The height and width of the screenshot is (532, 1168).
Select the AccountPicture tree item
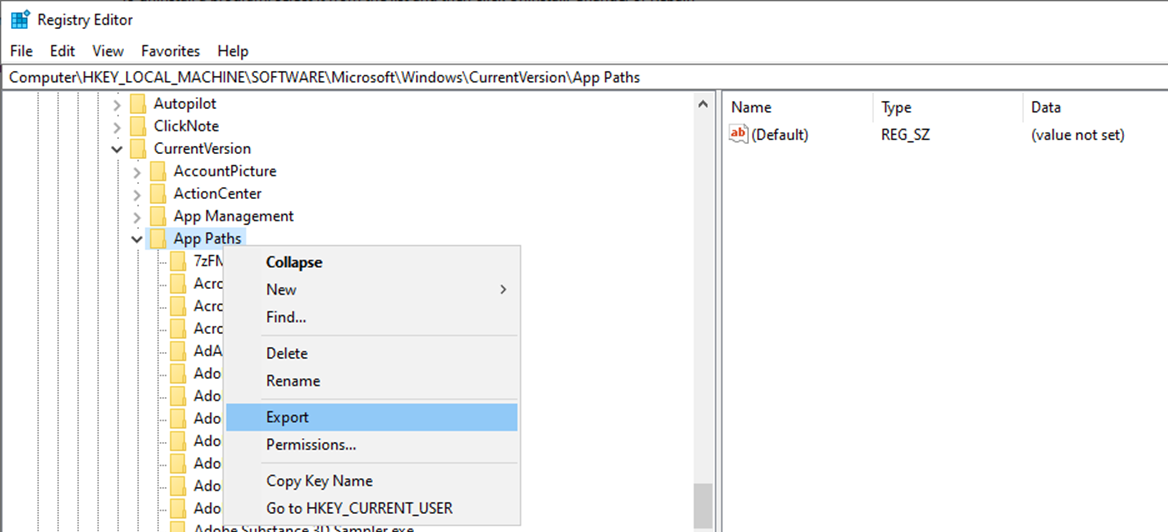pos(225,171)
